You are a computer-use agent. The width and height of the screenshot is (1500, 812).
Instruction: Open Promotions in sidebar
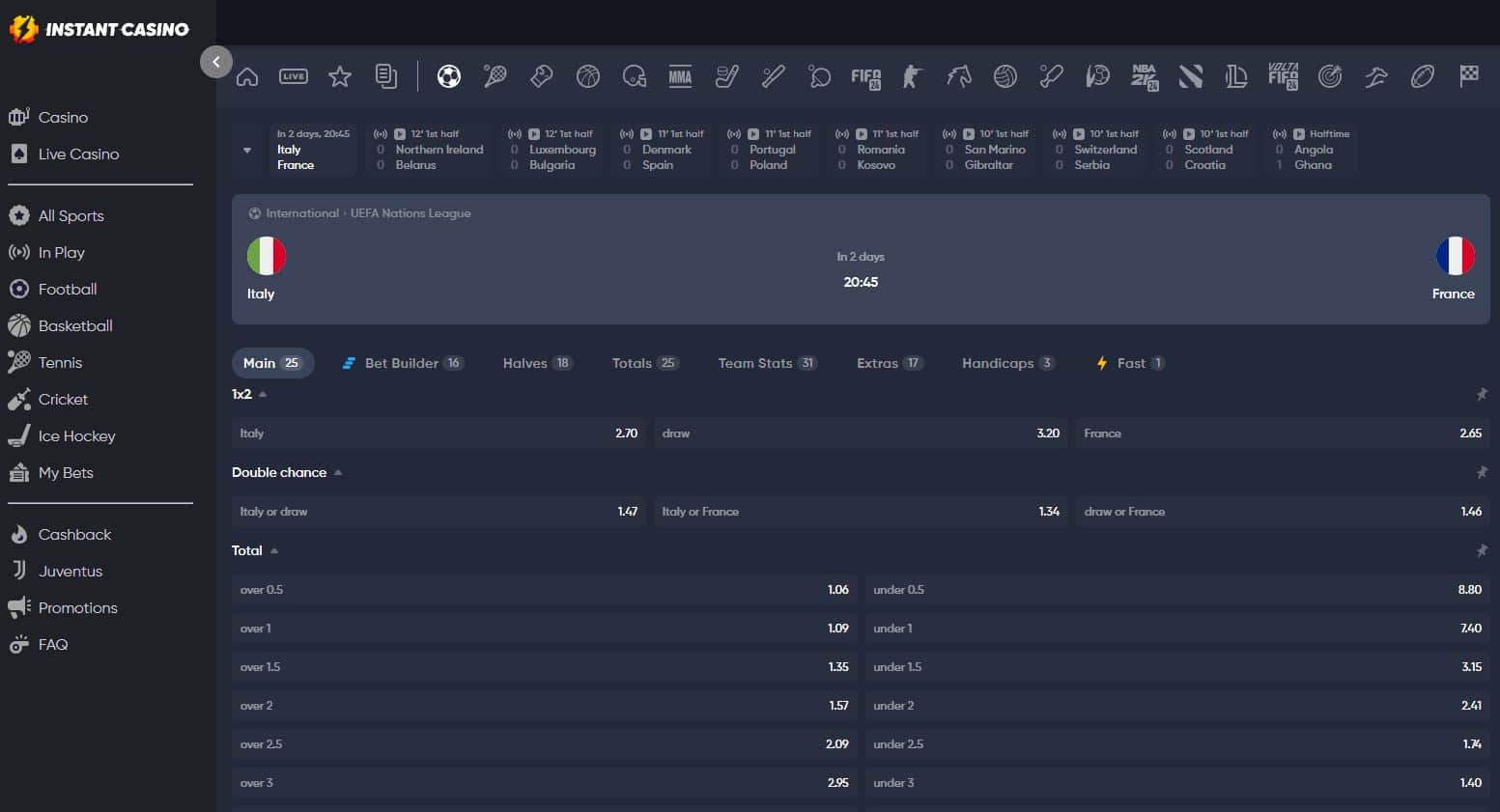(77, 607)
